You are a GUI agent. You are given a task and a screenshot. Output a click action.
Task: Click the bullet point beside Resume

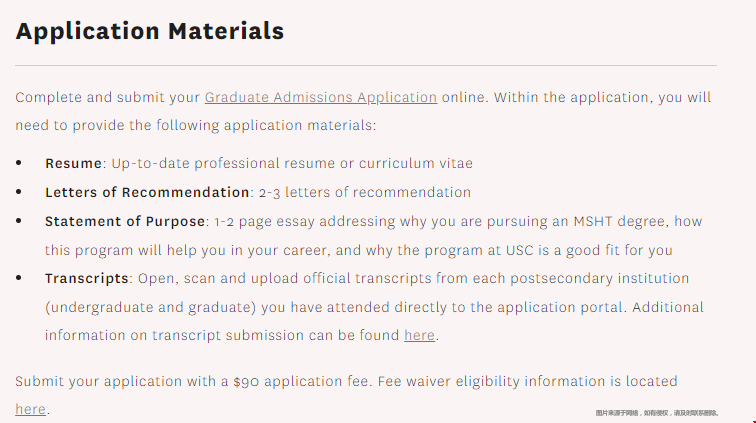click(x=19, y=163)
